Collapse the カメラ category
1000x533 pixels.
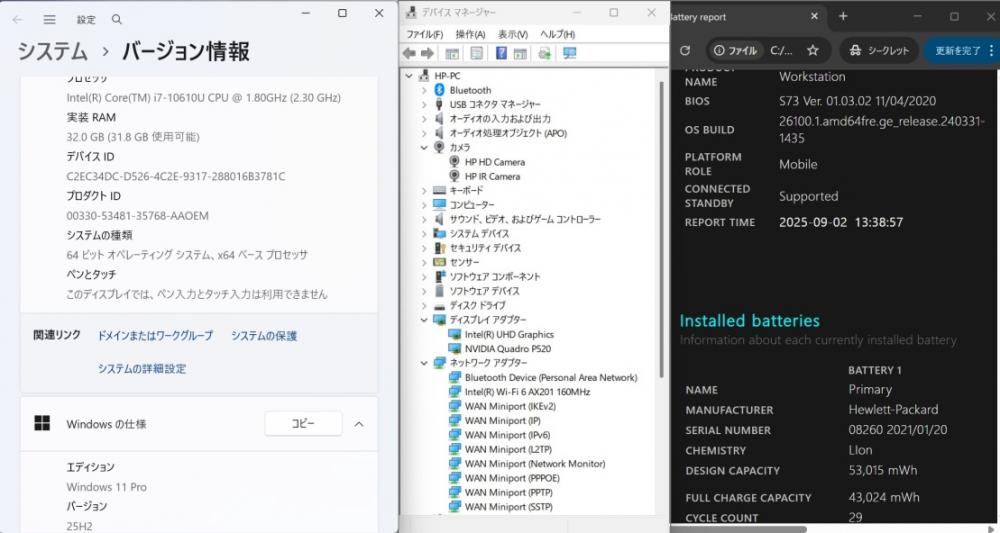click(424, 147)
